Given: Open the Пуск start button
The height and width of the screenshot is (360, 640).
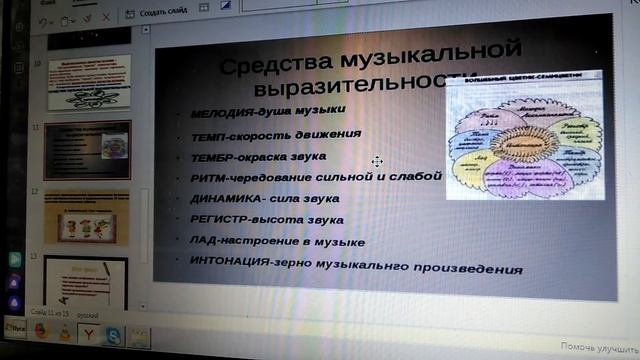Looking at the screenshot, I should tap(15, 328).
